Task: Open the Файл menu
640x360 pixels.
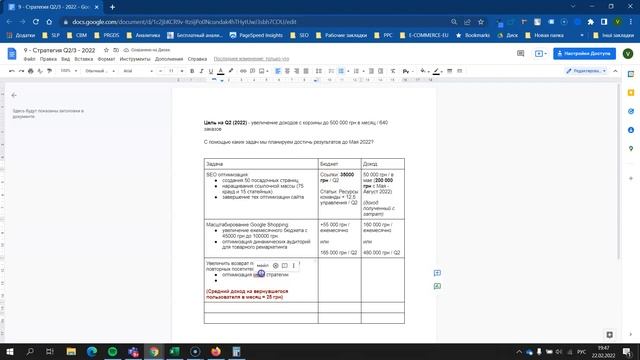Action: coord(29,59)
